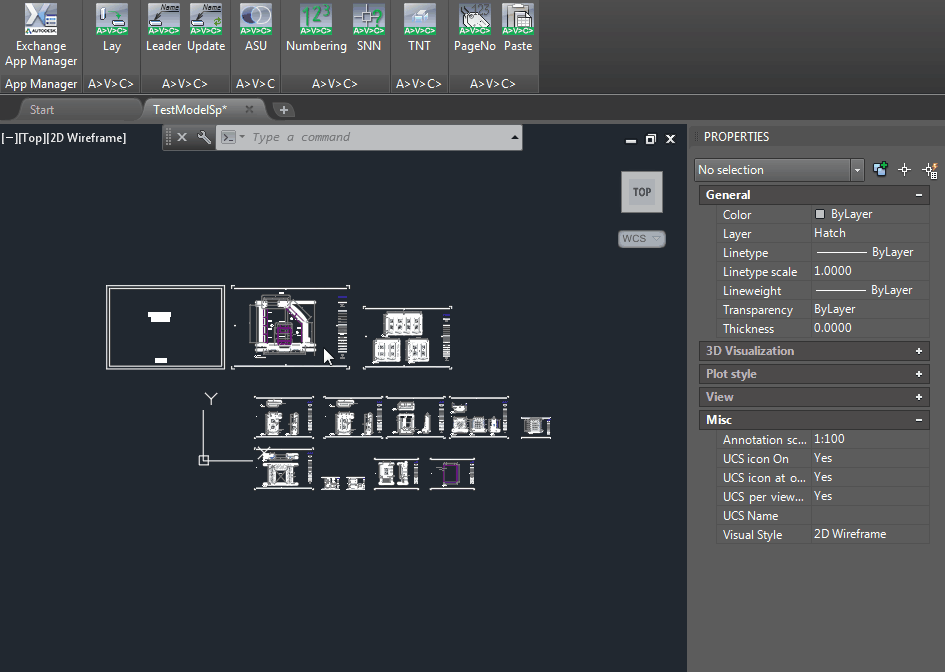Open recent commands prompt icon
Screen dimensions: 945x672
click(x=228, y=137)
